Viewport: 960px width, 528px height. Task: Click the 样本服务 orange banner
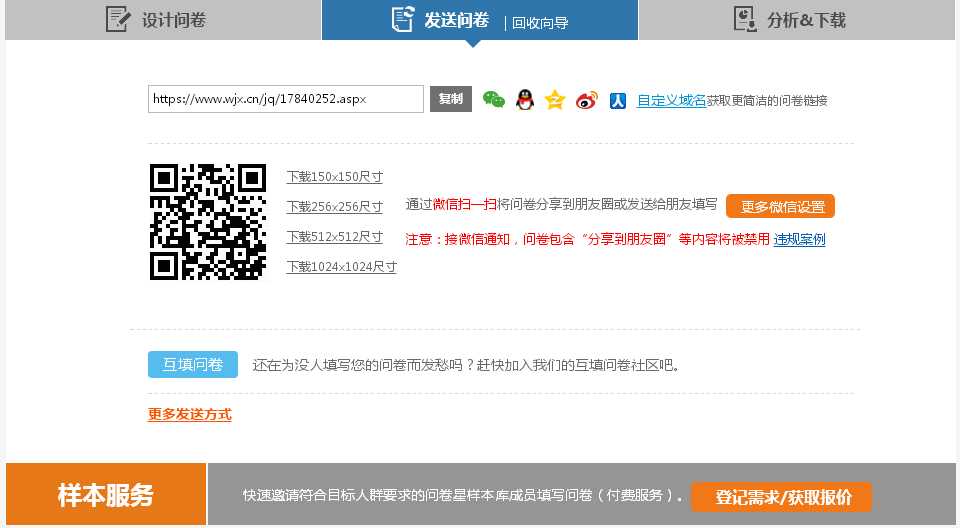click(106, 494)
